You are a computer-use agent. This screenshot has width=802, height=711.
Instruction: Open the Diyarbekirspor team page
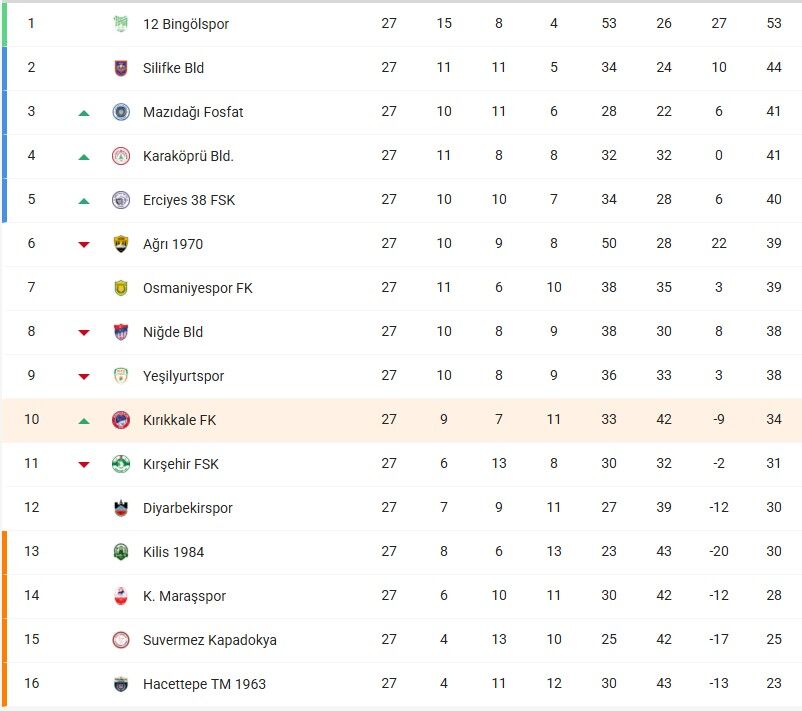188,508
